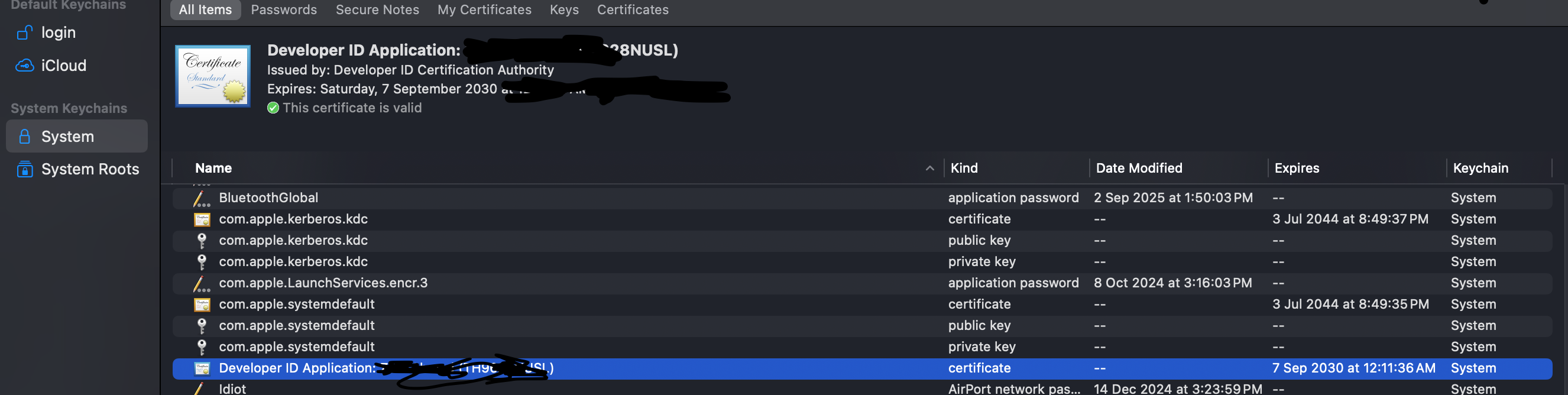Click the Developer ID Application certificate row icon
Screen dimensions: 1568x395
(202, 368)
